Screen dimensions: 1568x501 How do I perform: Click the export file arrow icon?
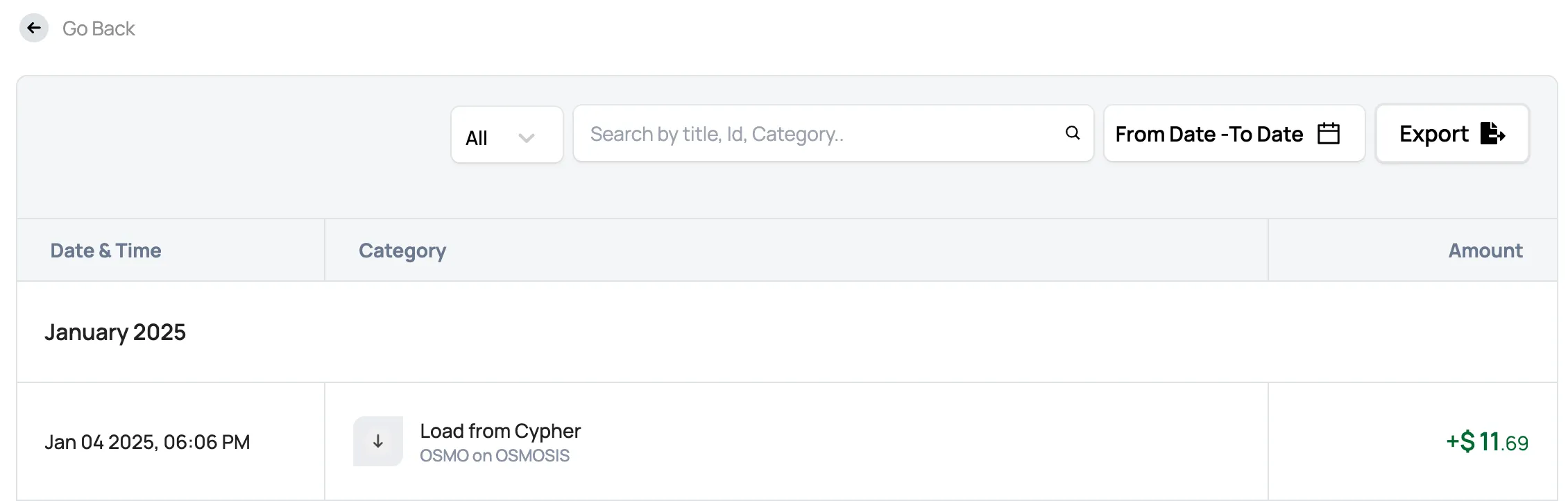point(1492,133)
